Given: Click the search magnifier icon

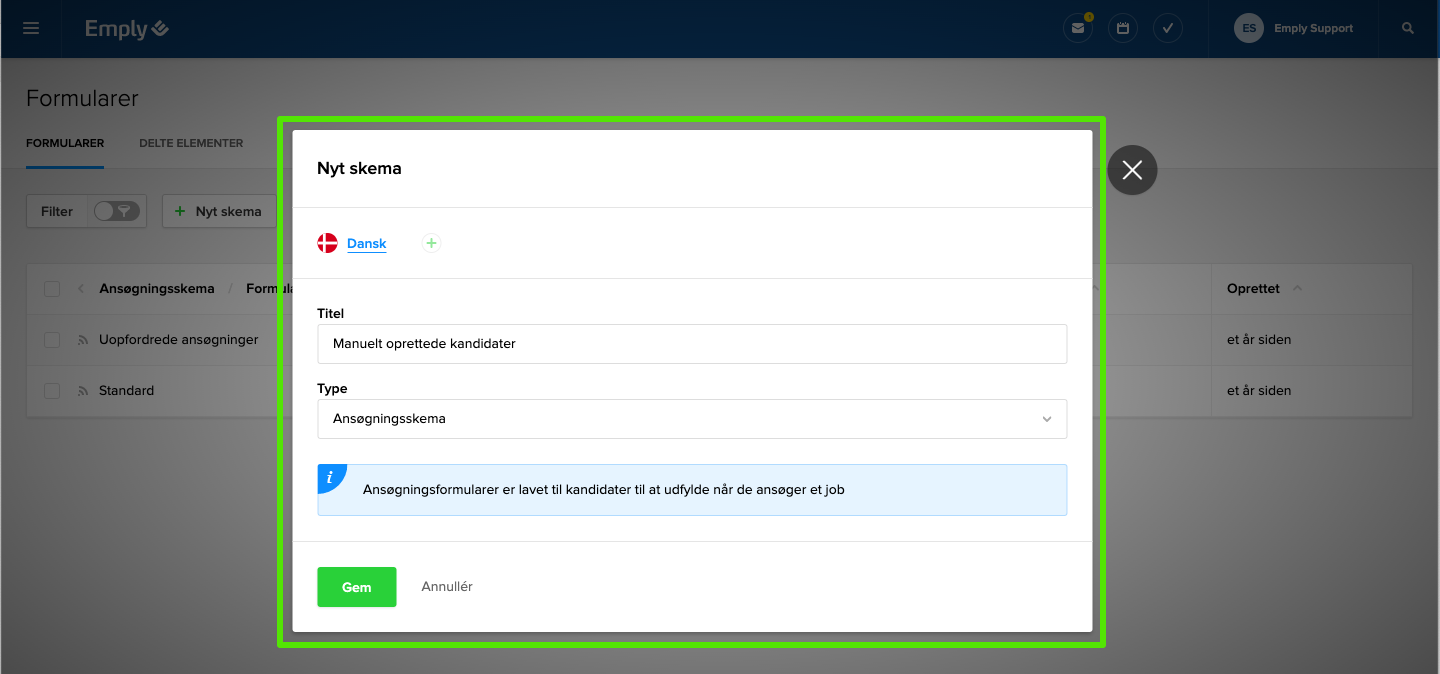Looking at the screenshot, I should pos(1408,29).
